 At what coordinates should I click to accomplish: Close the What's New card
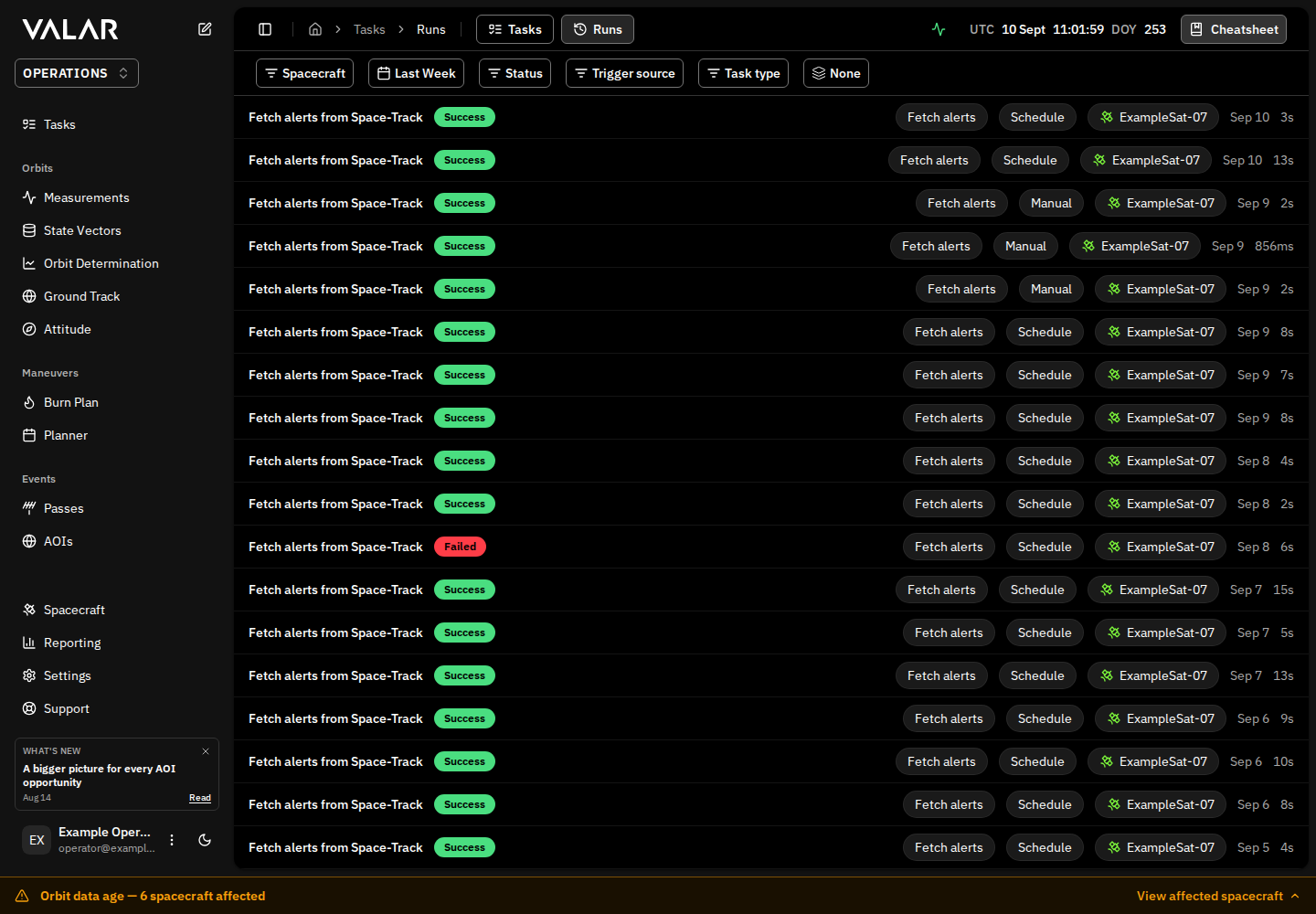coord(206,751)
